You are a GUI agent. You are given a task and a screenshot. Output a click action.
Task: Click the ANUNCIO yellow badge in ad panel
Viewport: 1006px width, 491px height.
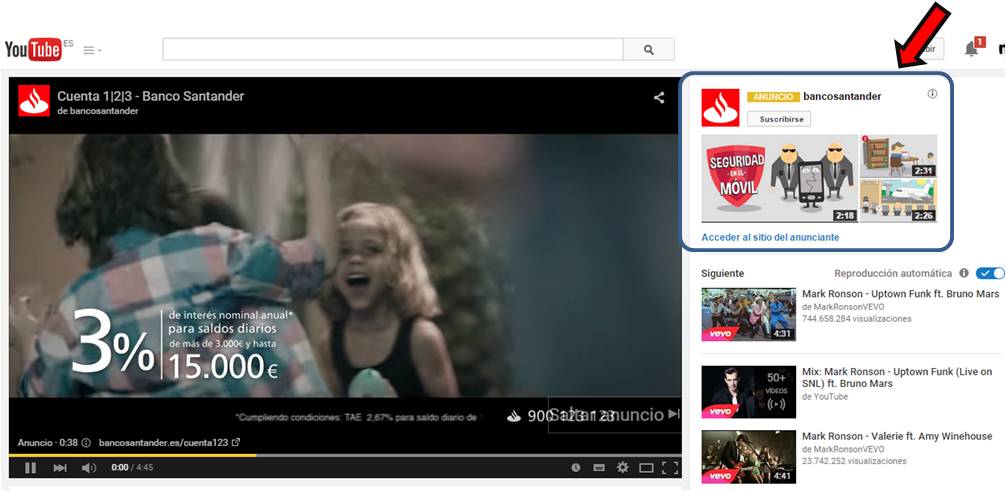coord(773,97)
